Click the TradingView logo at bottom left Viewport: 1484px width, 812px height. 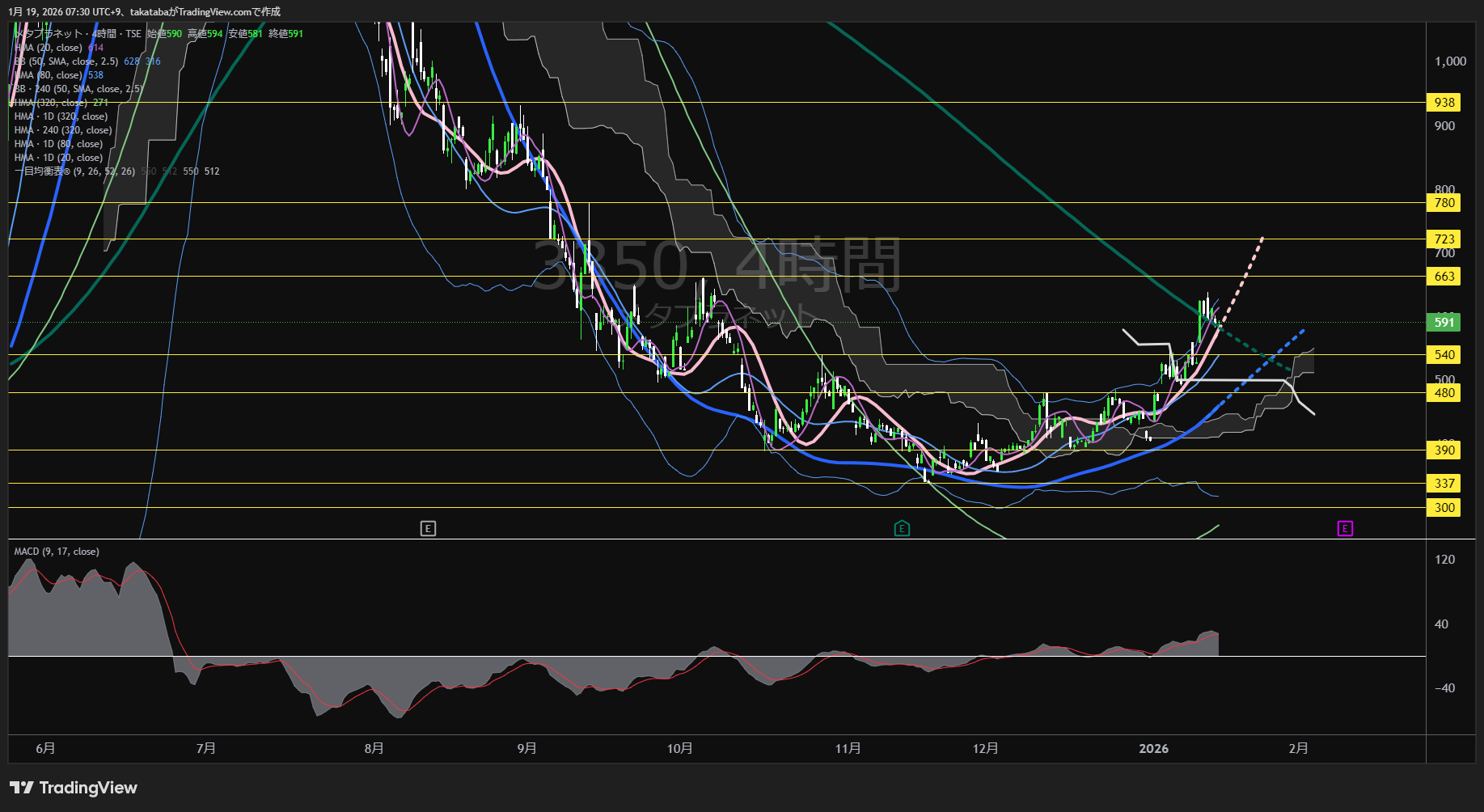74,788
